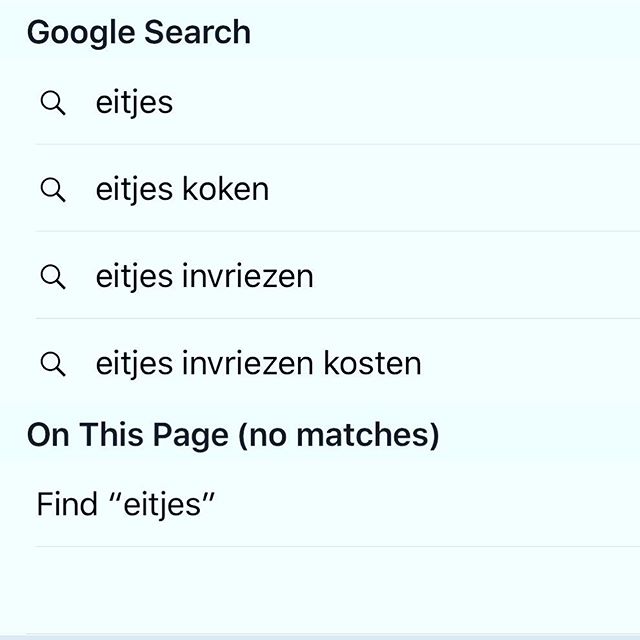Click the search icon next to "eitjes koken"
Viewport: 640px width, 640px height.
tap(53, 189)
